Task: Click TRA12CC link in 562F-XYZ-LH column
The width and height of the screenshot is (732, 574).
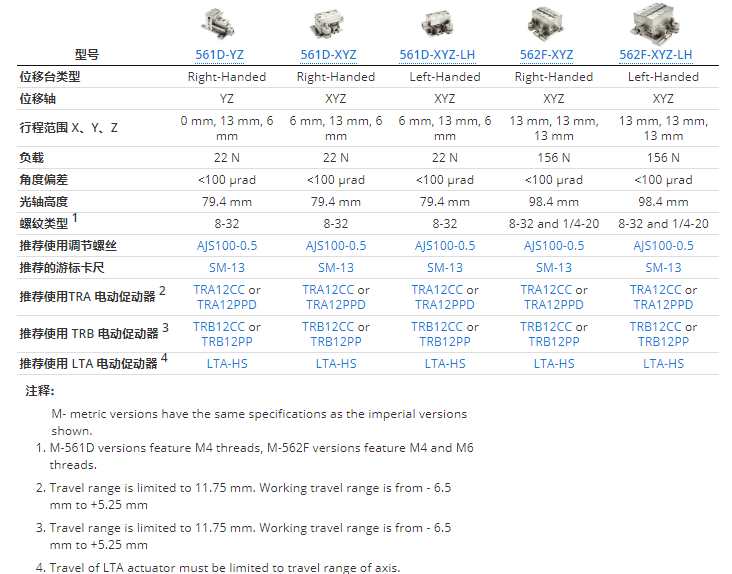Action: click(655, 290)
